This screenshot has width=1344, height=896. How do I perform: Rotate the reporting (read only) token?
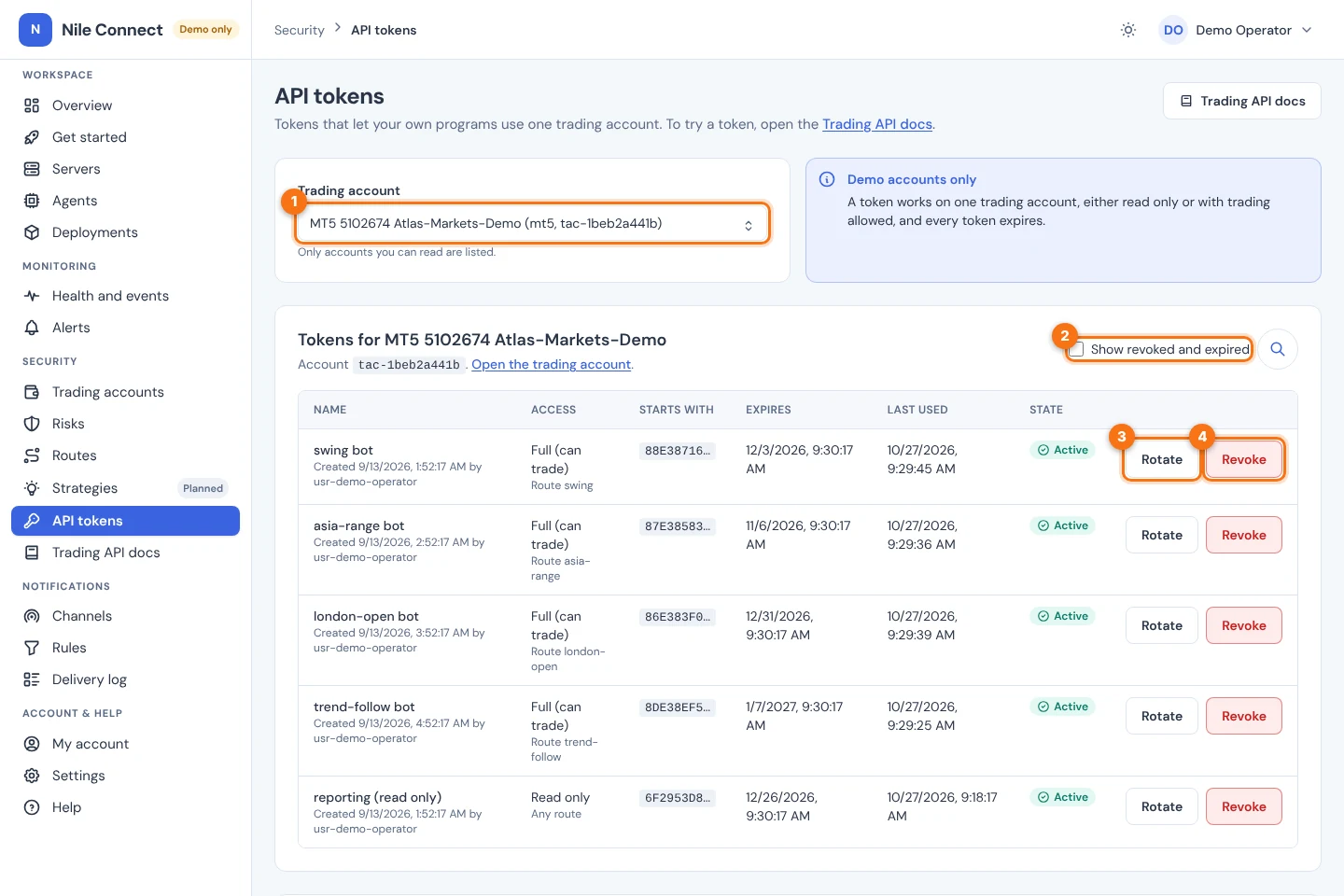click(x=1162, y=806)
